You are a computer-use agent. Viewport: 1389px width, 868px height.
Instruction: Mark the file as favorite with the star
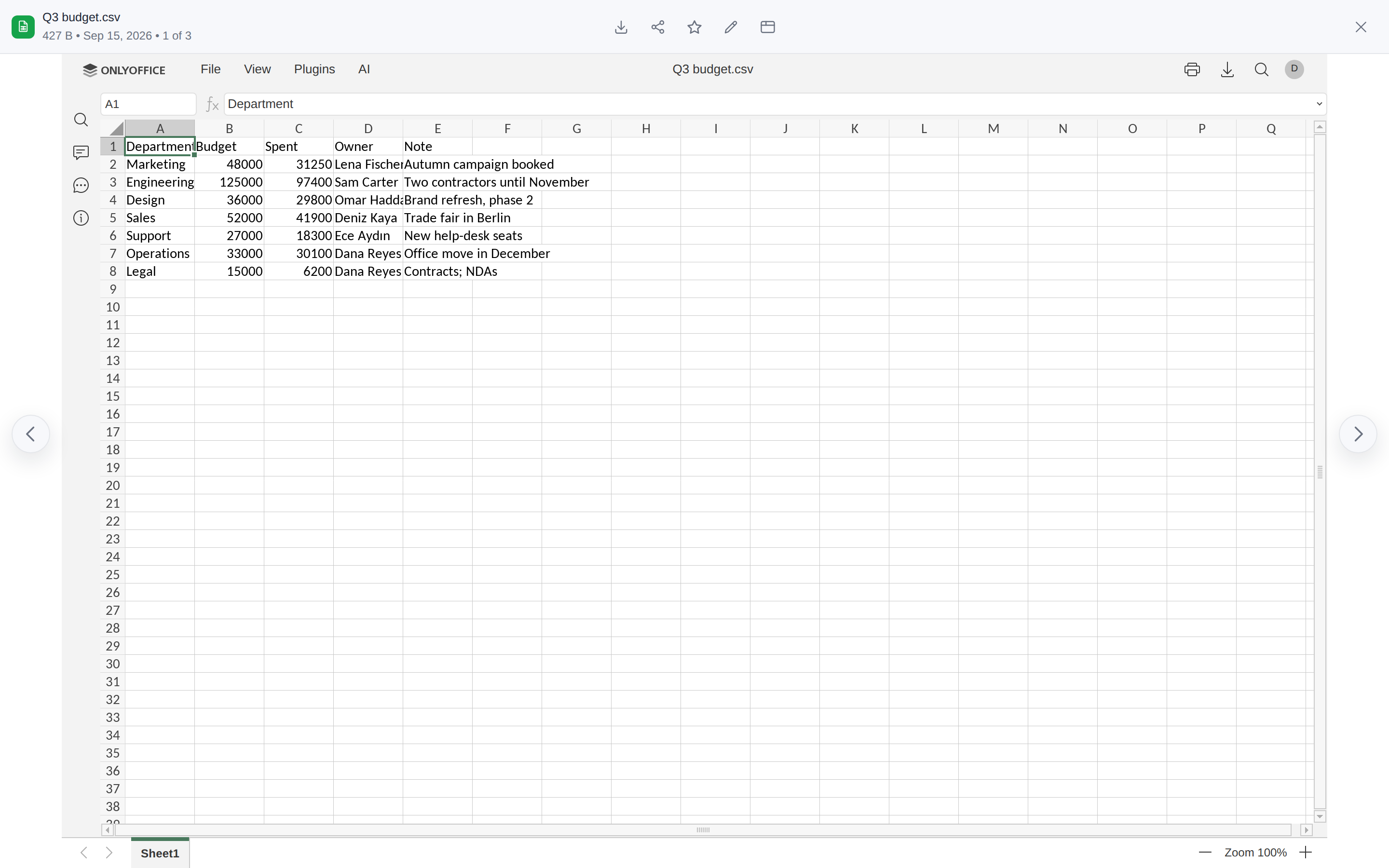(x=694, y=27)
